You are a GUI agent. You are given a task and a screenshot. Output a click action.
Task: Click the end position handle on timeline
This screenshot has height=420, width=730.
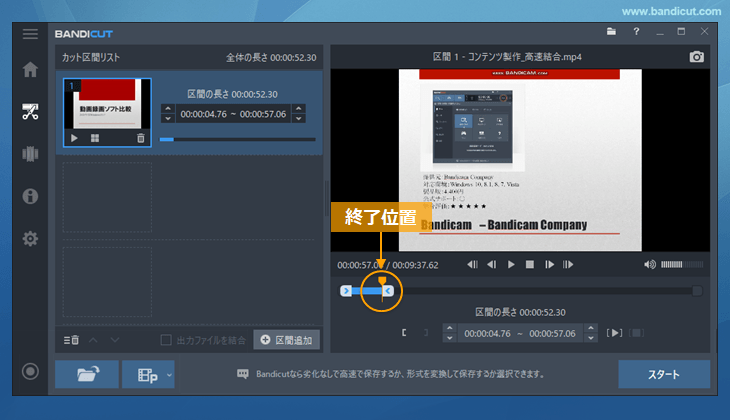coord(388,291)
